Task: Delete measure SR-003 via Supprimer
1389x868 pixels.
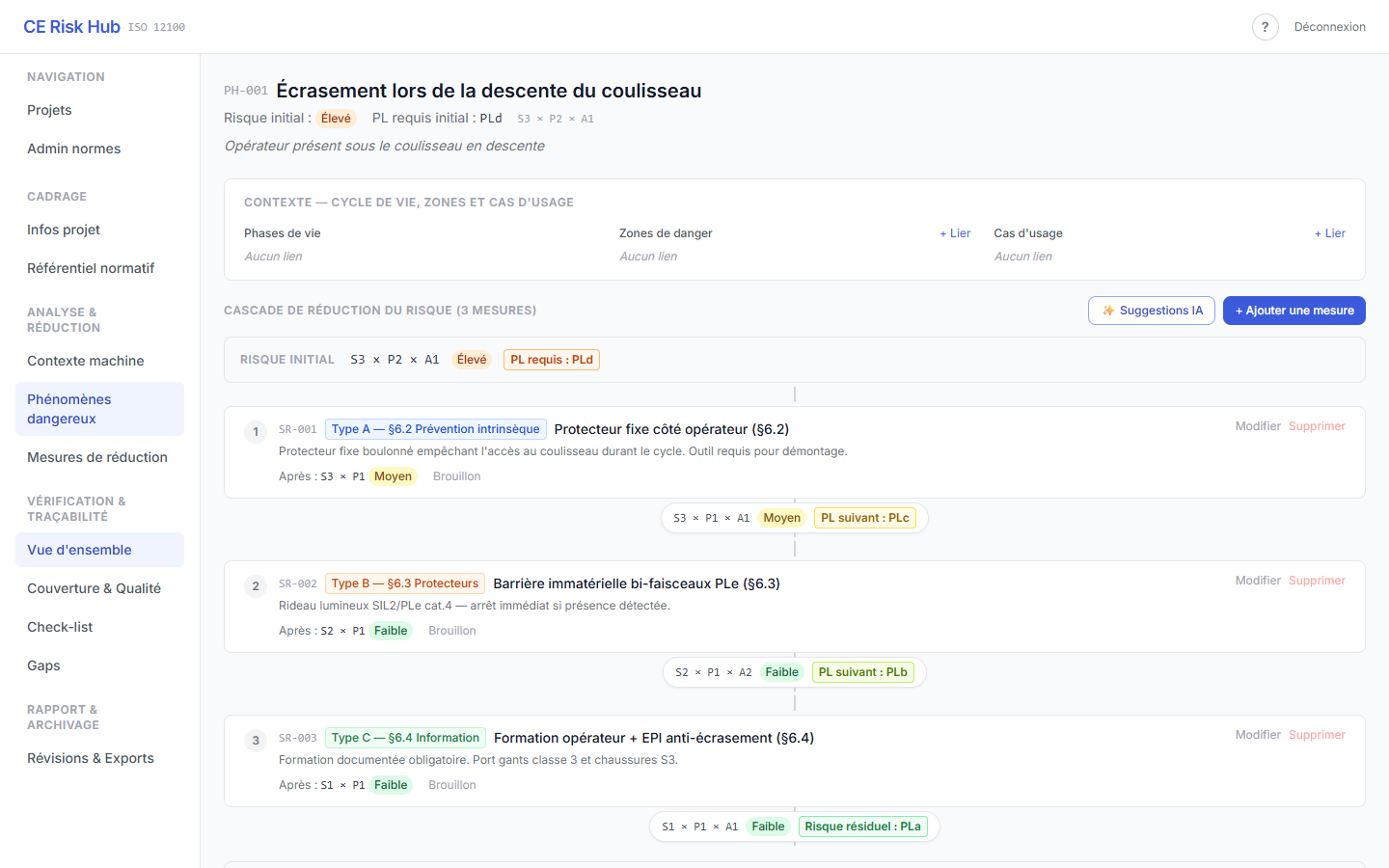Action: coord(1317,735)
